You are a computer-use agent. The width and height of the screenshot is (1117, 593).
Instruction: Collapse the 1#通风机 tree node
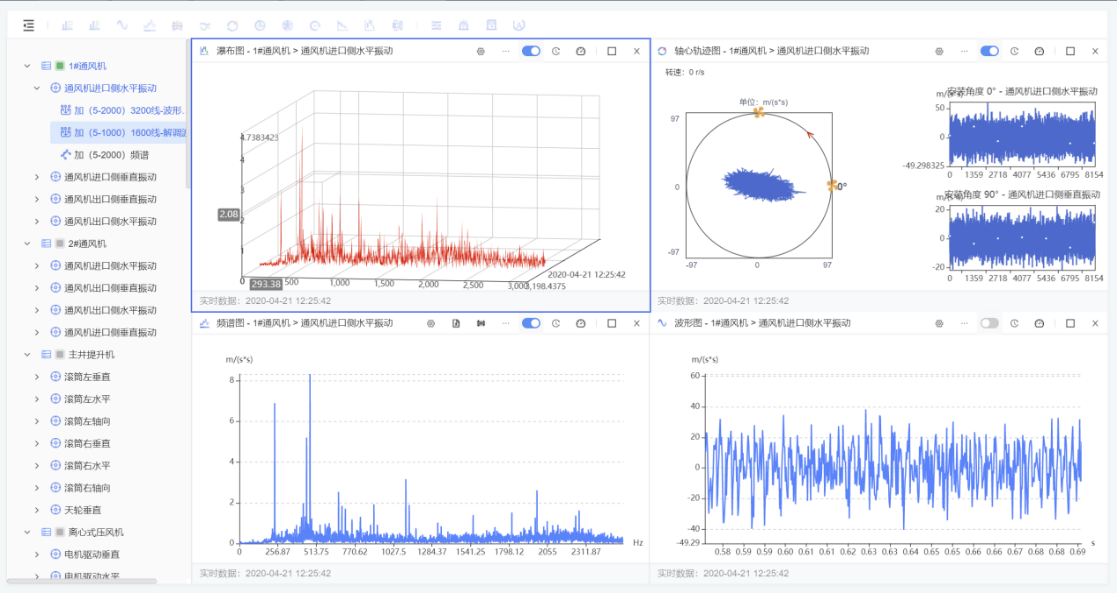click(x=27, y=66)
